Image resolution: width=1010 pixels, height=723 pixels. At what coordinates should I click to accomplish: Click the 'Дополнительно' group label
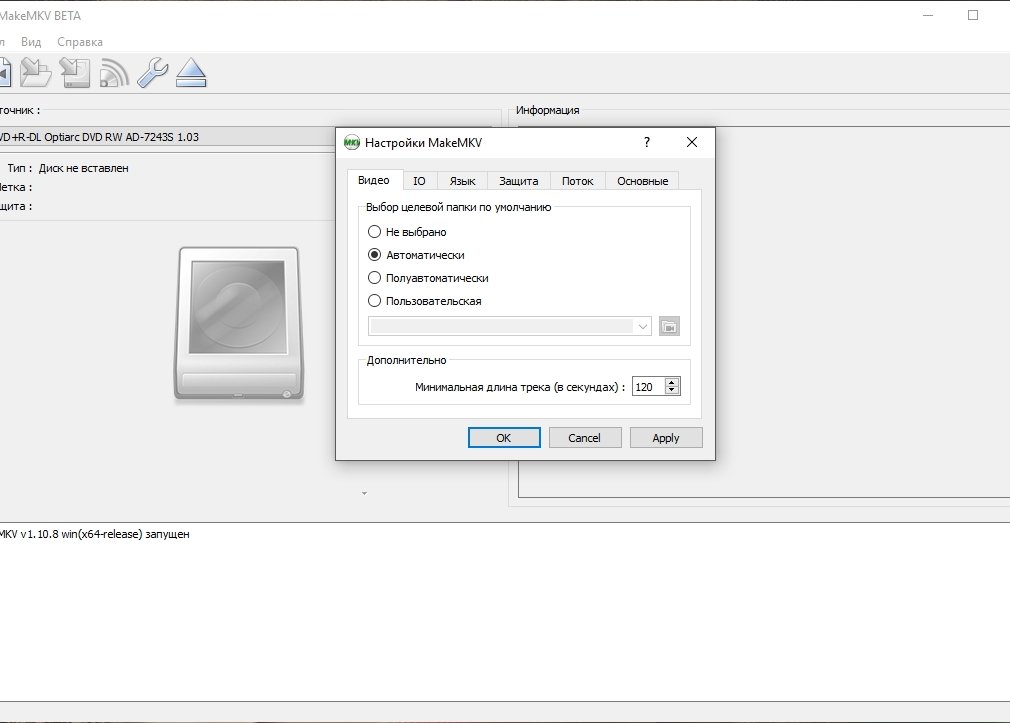click(x=406, y=360)
